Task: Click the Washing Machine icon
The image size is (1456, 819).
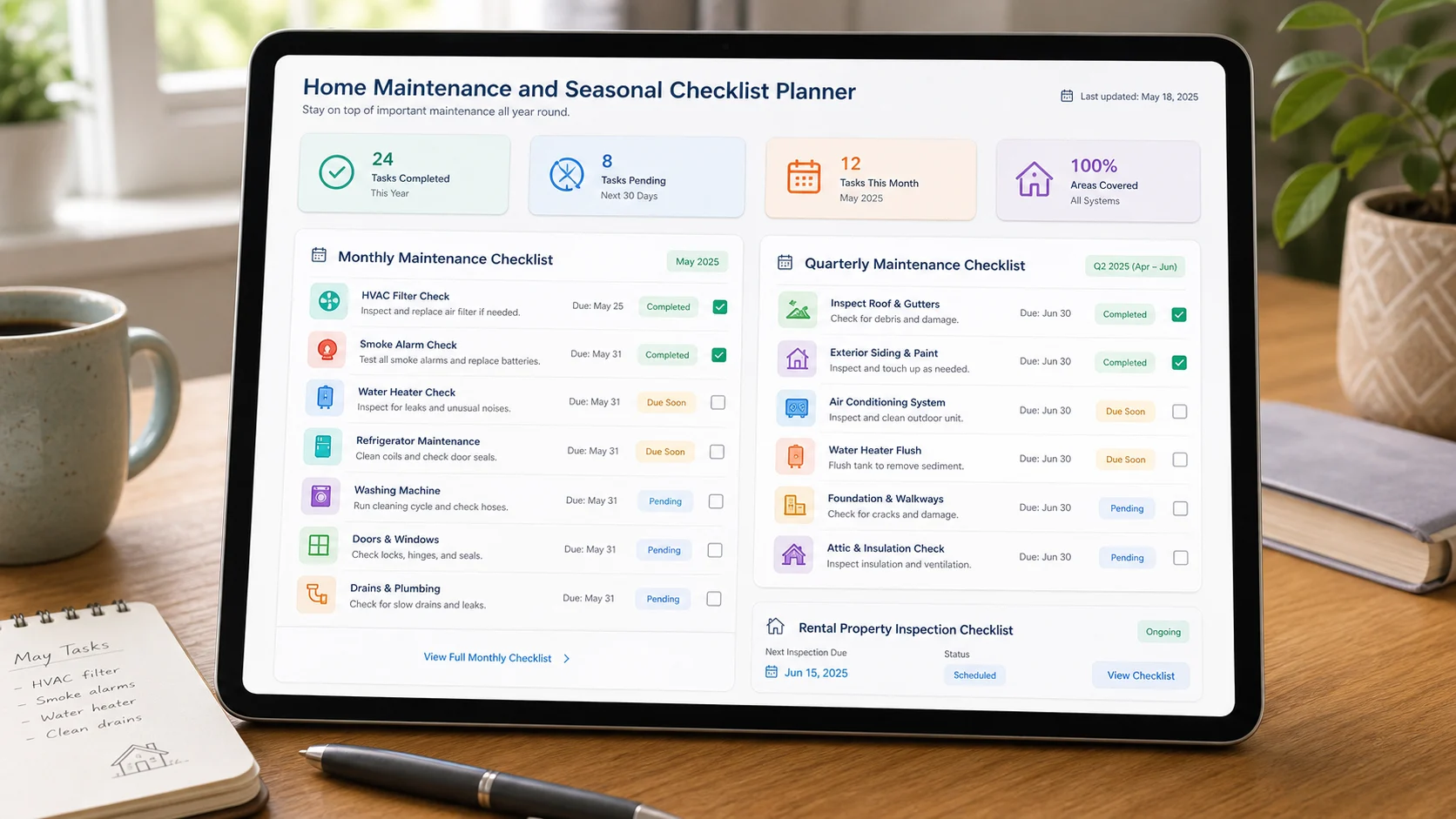Action: point(320,496)
